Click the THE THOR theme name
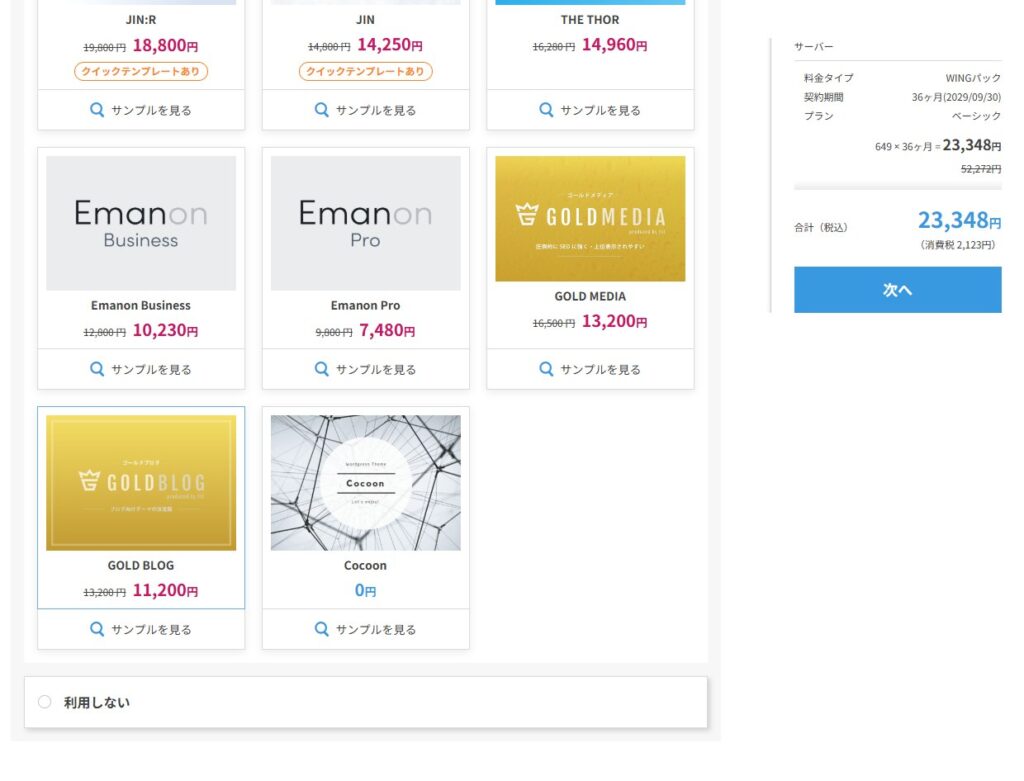 click(590, 20)
